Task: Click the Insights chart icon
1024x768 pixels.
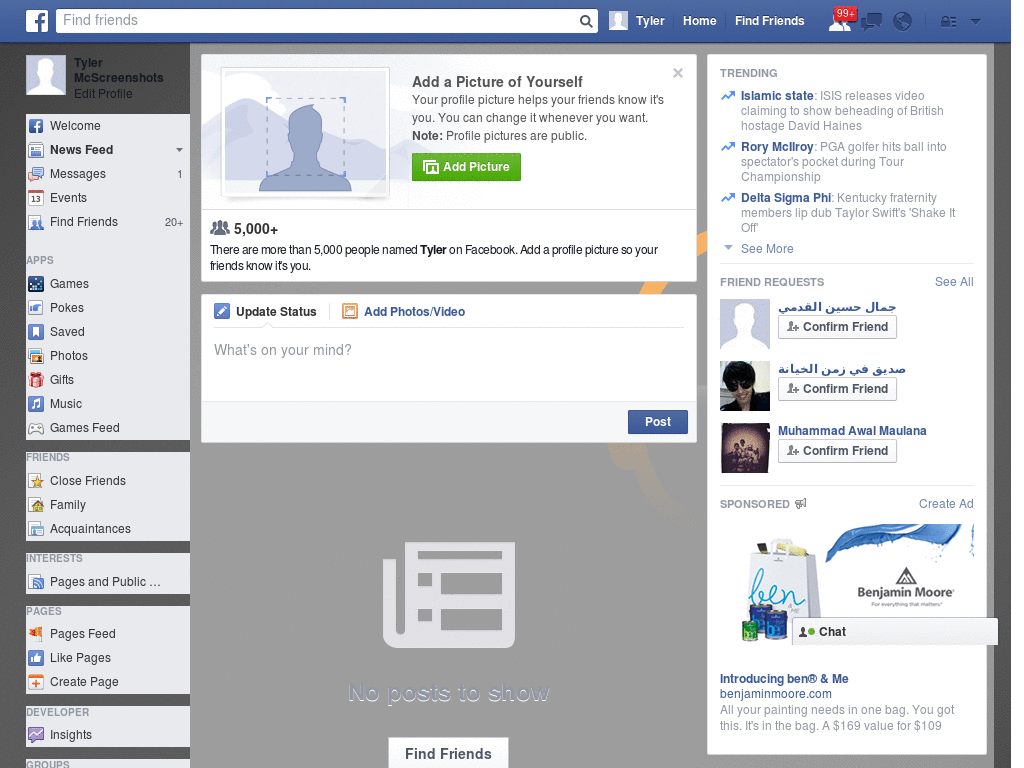Action: tap(36, 735)
